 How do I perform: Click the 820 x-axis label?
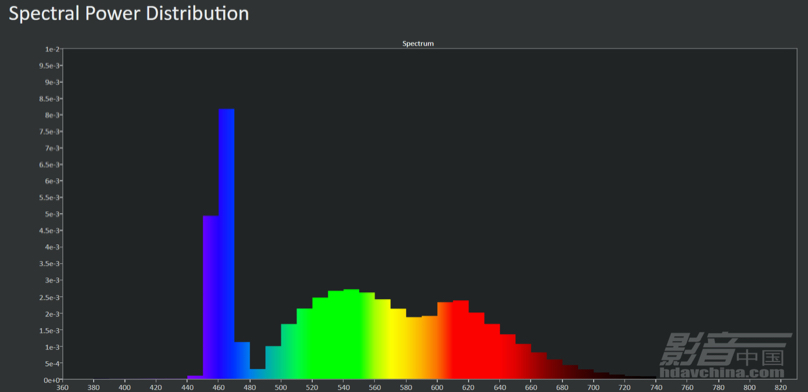(x=781, y=387)
